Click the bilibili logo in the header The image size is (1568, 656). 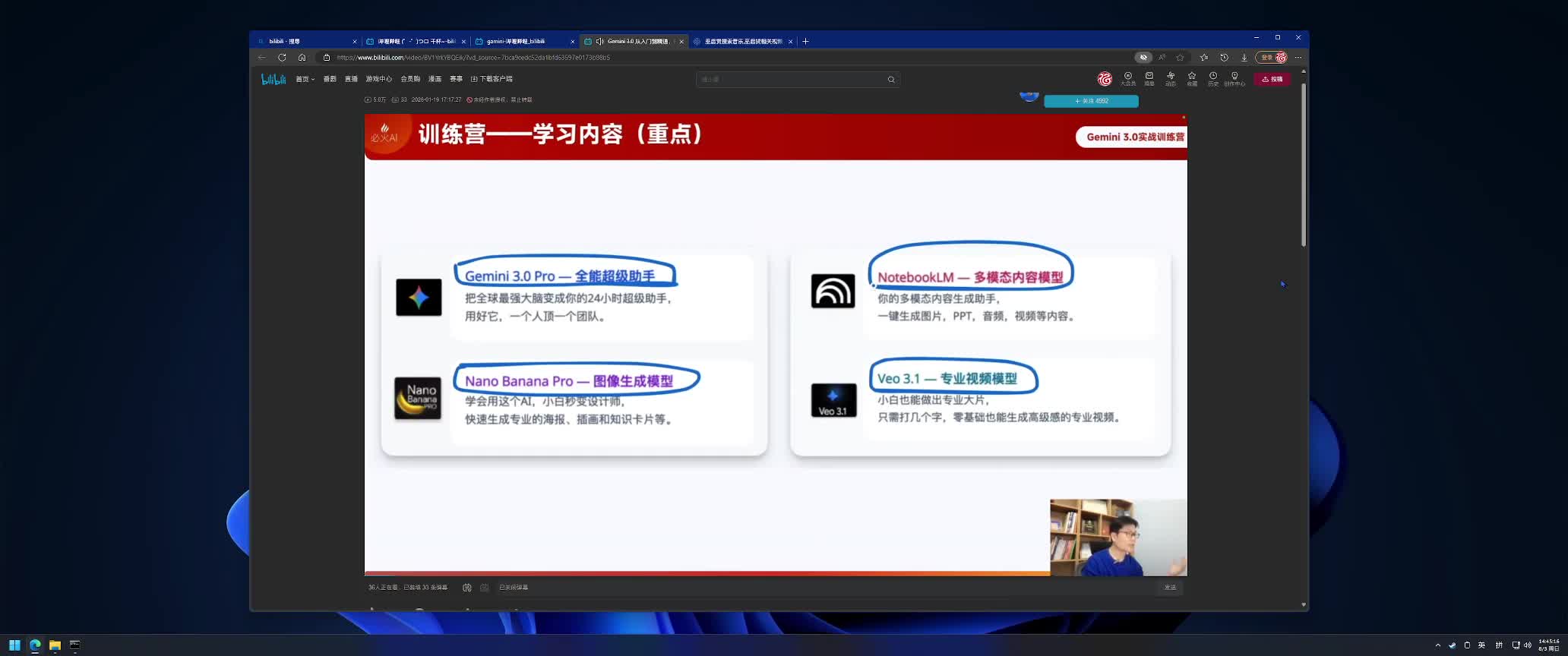(273, 79)
